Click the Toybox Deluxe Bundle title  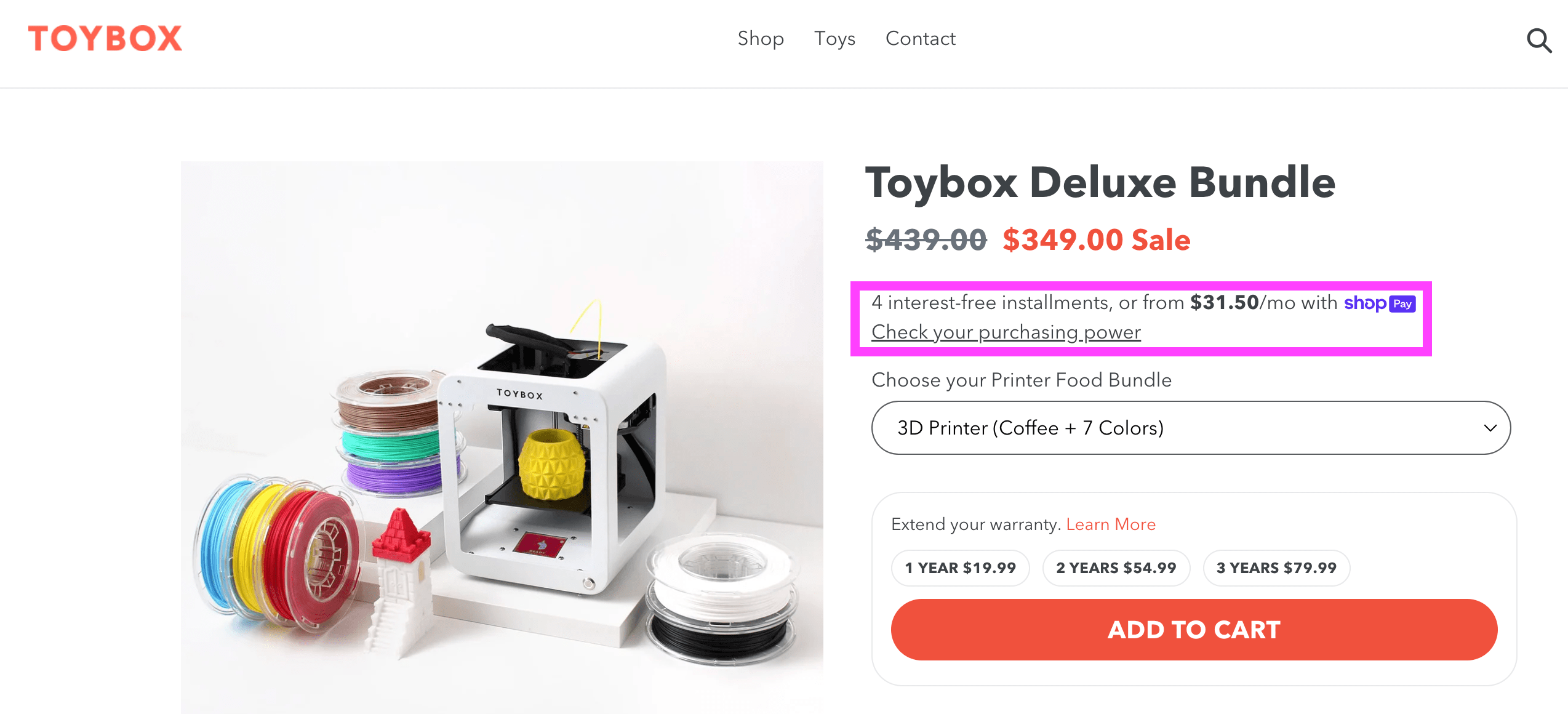[x=1101, y=182]
